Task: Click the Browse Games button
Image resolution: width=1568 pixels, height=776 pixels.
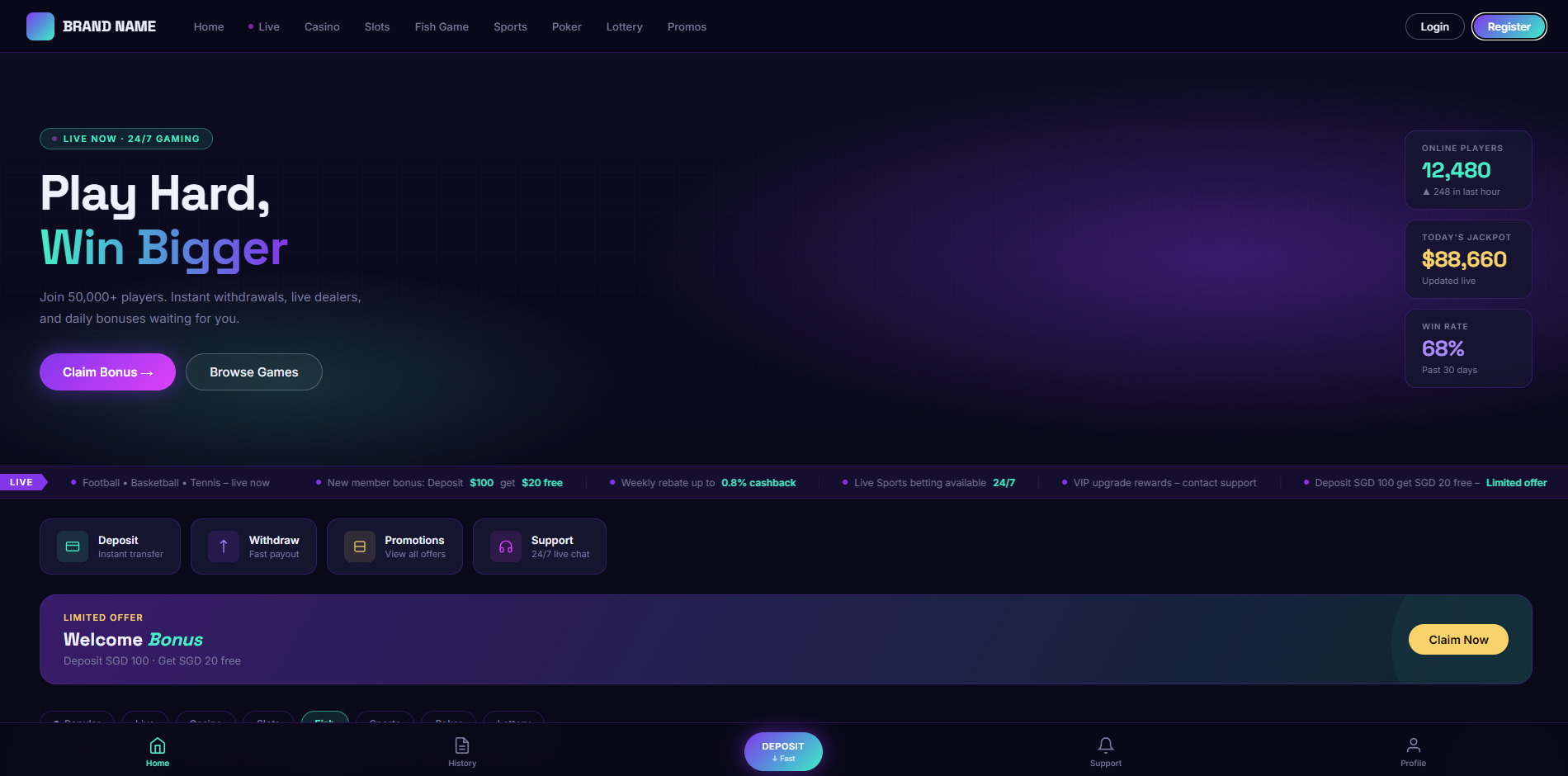Action: pyautogui.click(x=254, y=372)
